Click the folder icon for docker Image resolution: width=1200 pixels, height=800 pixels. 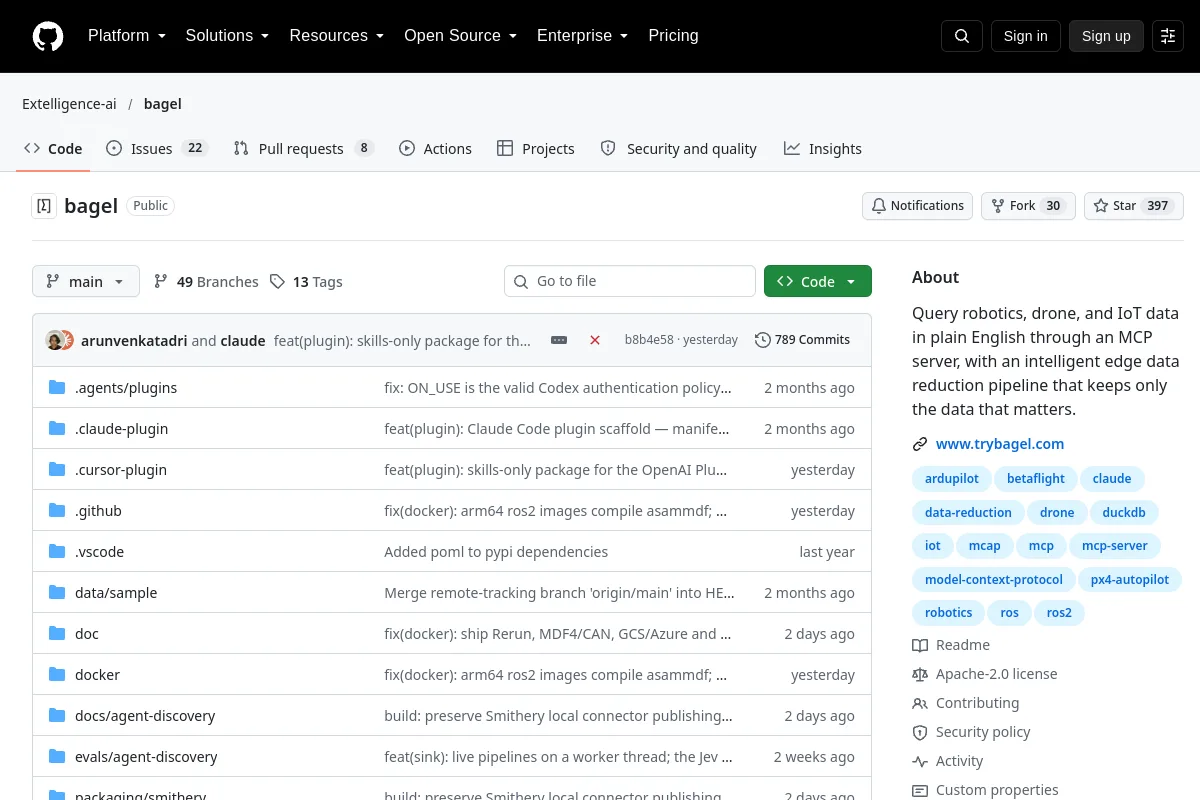pos(57,675)
